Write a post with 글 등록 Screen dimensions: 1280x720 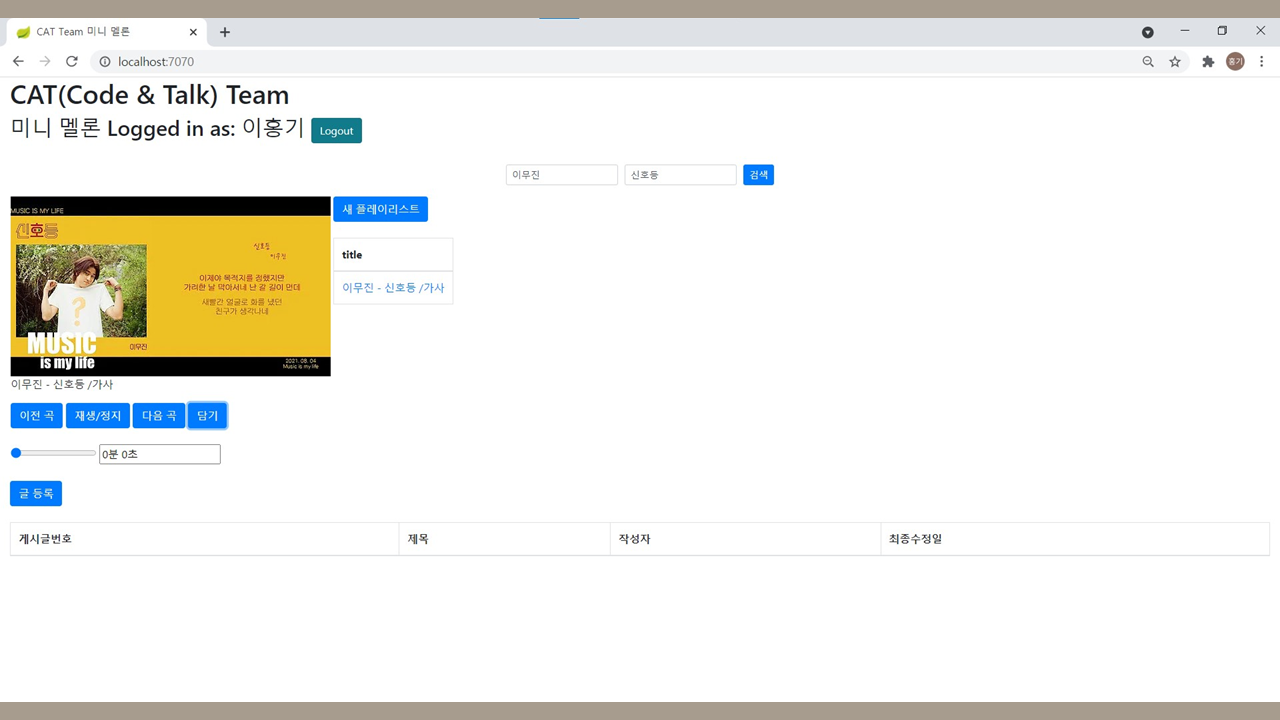(x=36, y=493)
